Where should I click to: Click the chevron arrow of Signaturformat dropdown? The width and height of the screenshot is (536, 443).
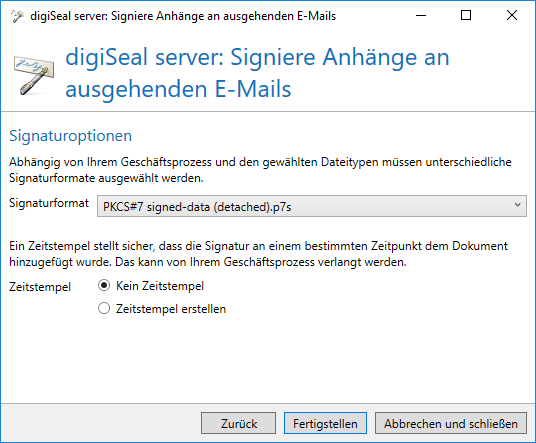point(517,205)
